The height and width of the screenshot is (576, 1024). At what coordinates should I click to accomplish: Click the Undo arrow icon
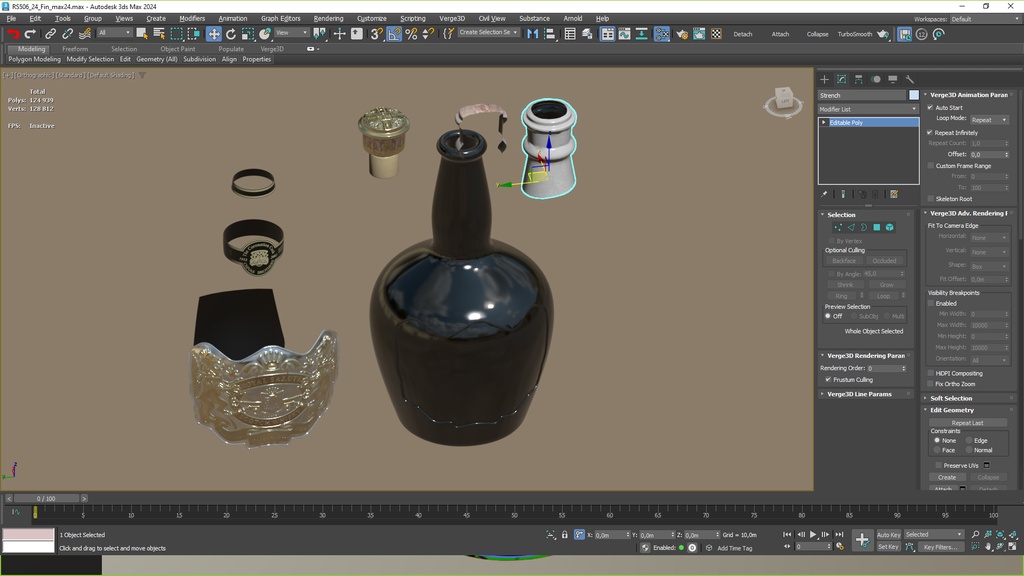point(13,34)
